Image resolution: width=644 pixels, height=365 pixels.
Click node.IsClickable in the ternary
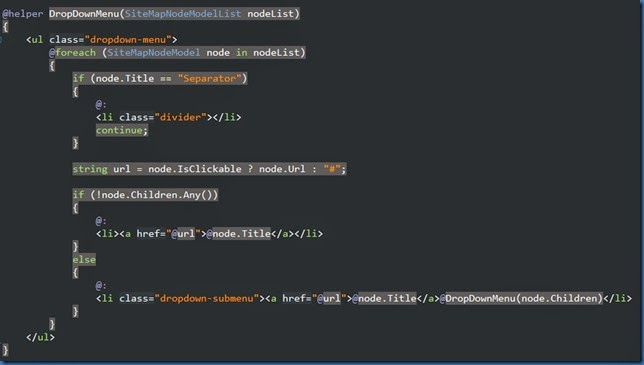click(195, 169)
